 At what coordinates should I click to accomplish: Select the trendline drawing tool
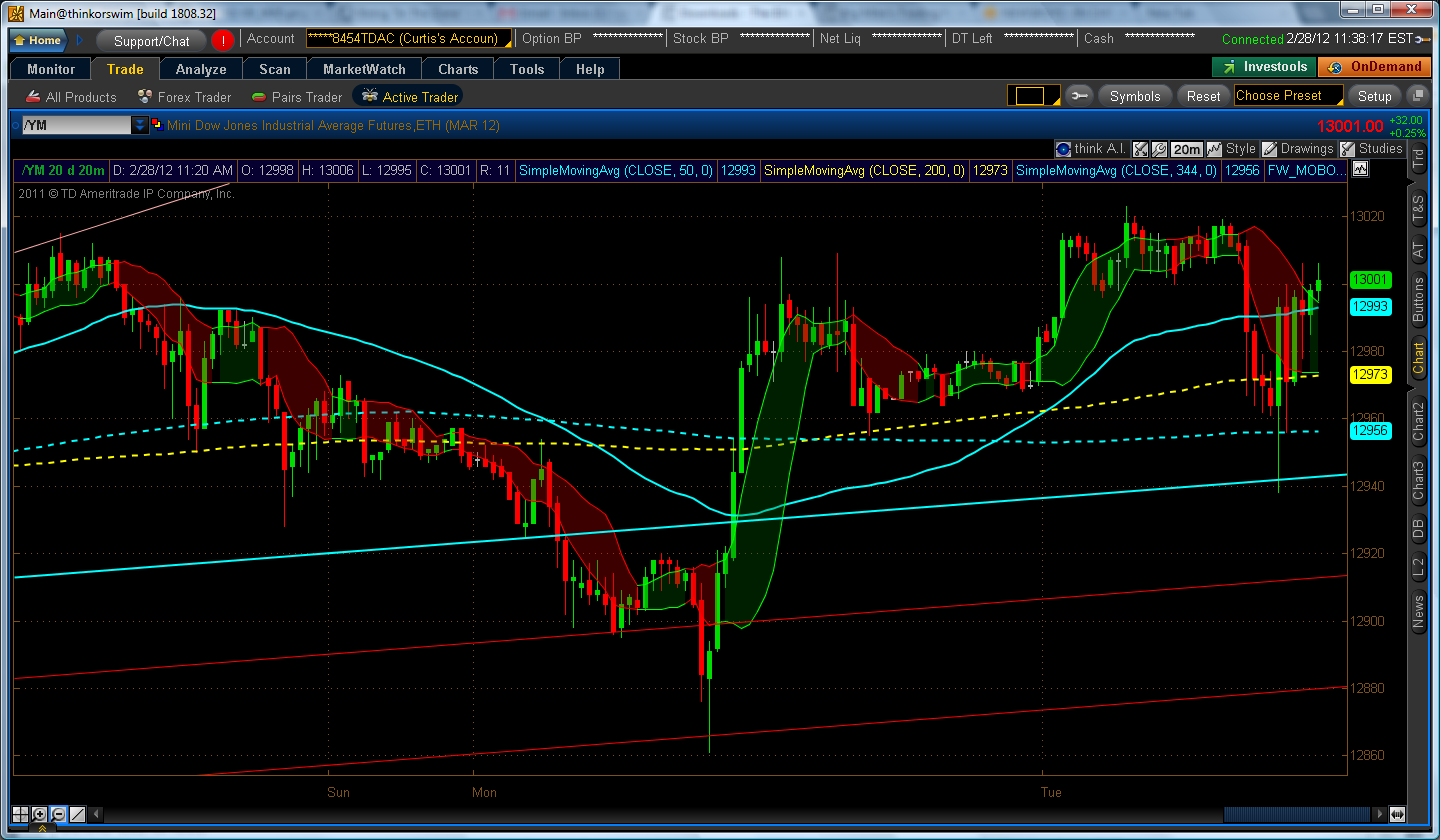pos(77,814)
